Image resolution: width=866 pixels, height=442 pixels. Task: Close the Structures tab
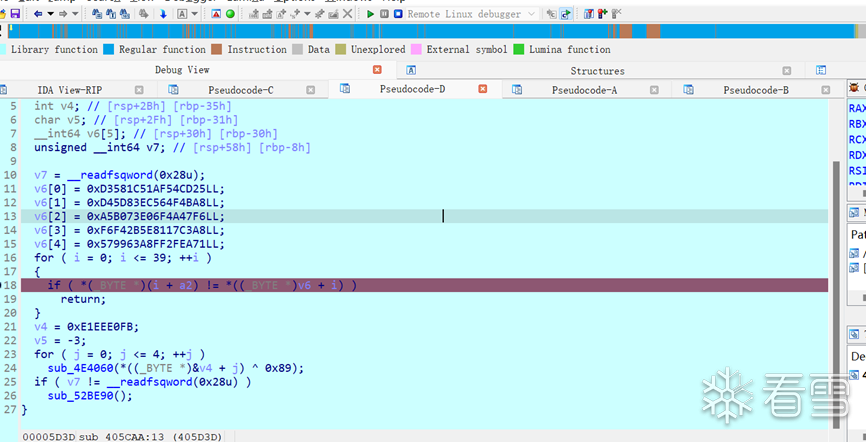click(786, 71)
